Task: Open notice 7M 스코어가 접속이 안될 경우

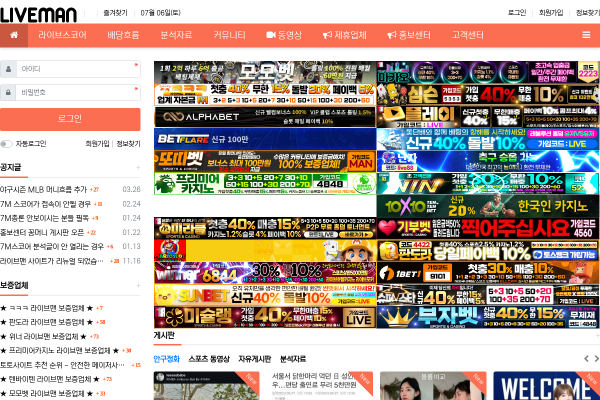Action: [x=46, y=204]
